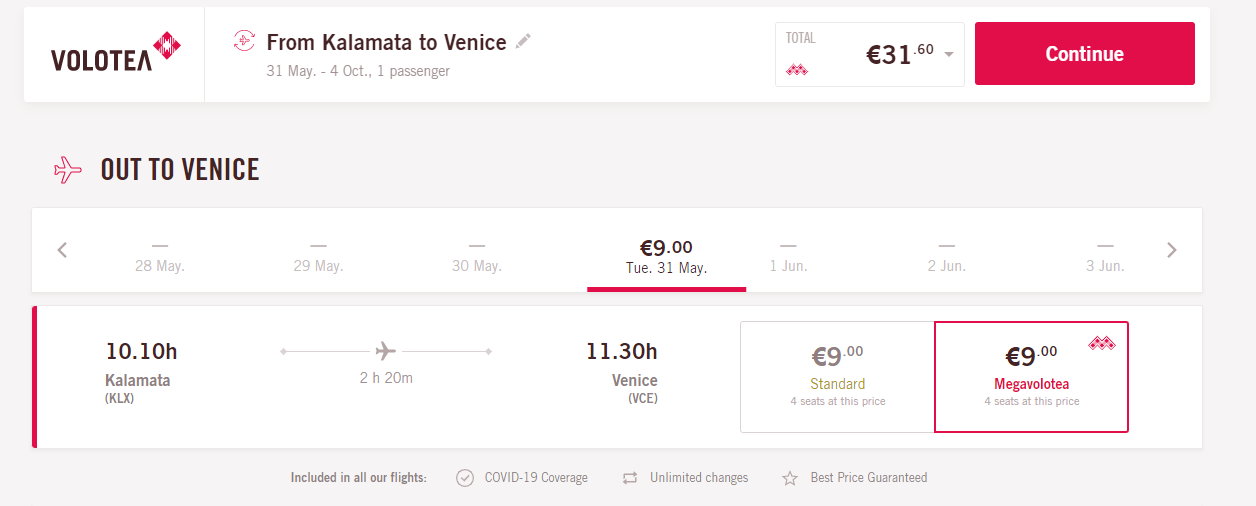Click the Megavolotea emblem in total box
The image size is (1256, 506).
click(797, 69)
